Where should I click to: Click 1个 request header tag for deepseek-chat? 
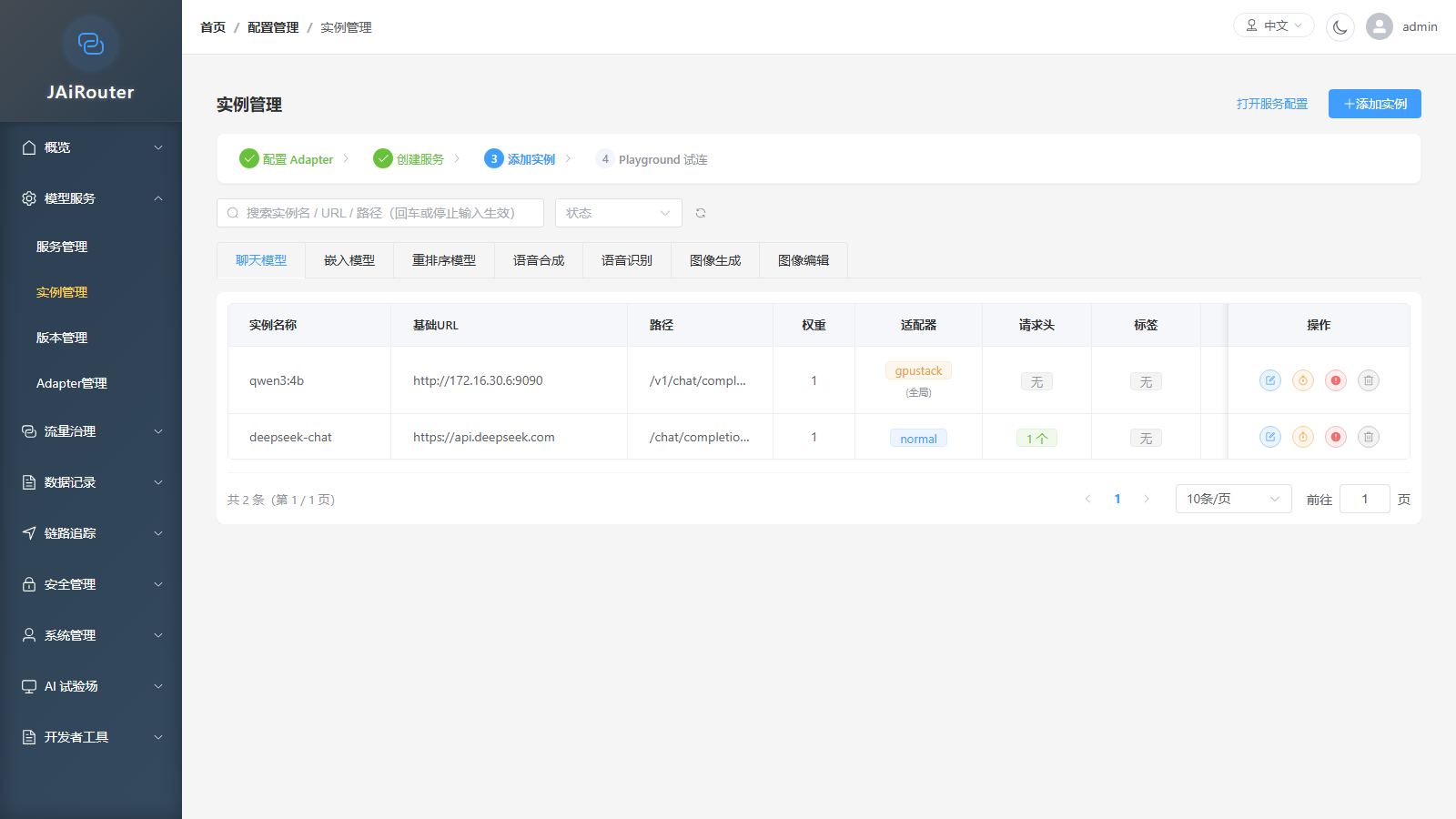[1036, 439]
